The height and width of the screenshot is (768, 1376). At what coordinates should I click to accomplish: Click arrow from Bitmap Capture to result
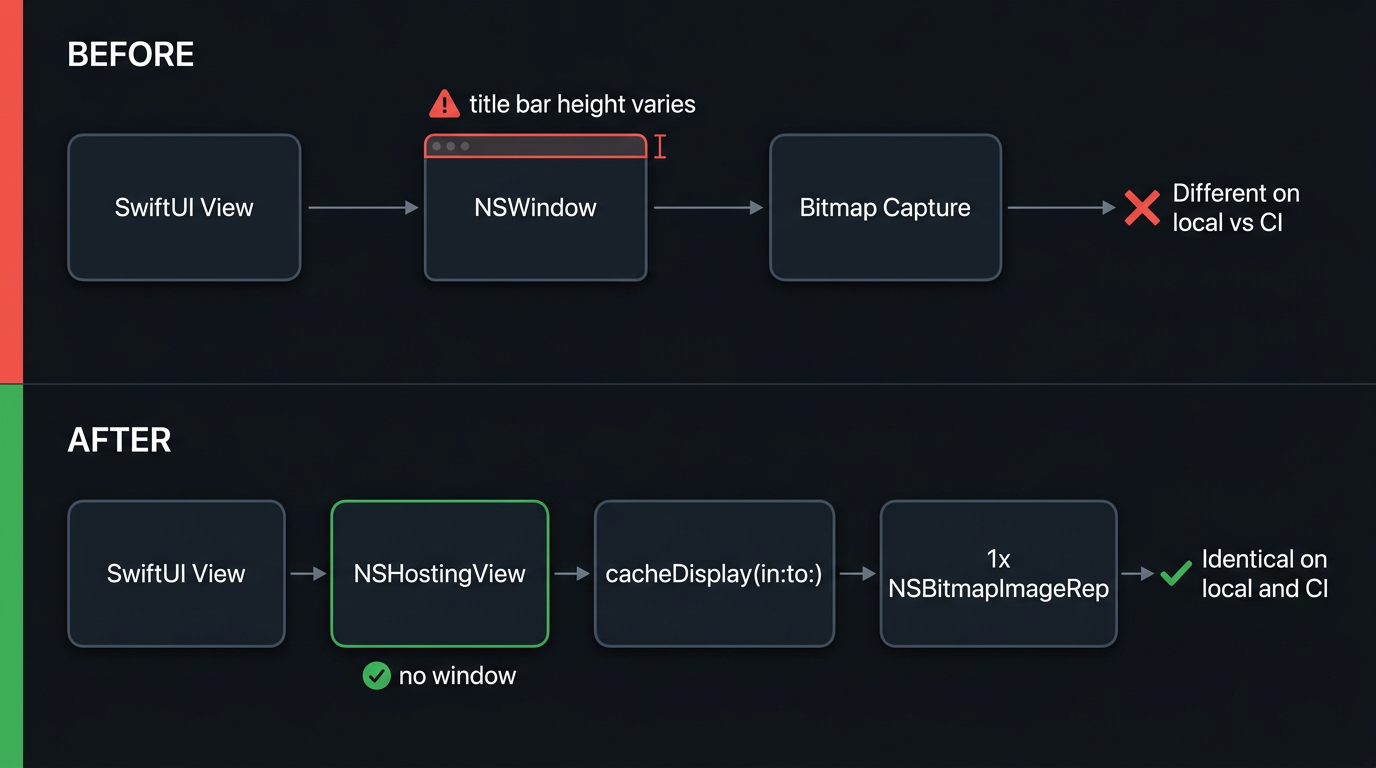[1061, 208]
